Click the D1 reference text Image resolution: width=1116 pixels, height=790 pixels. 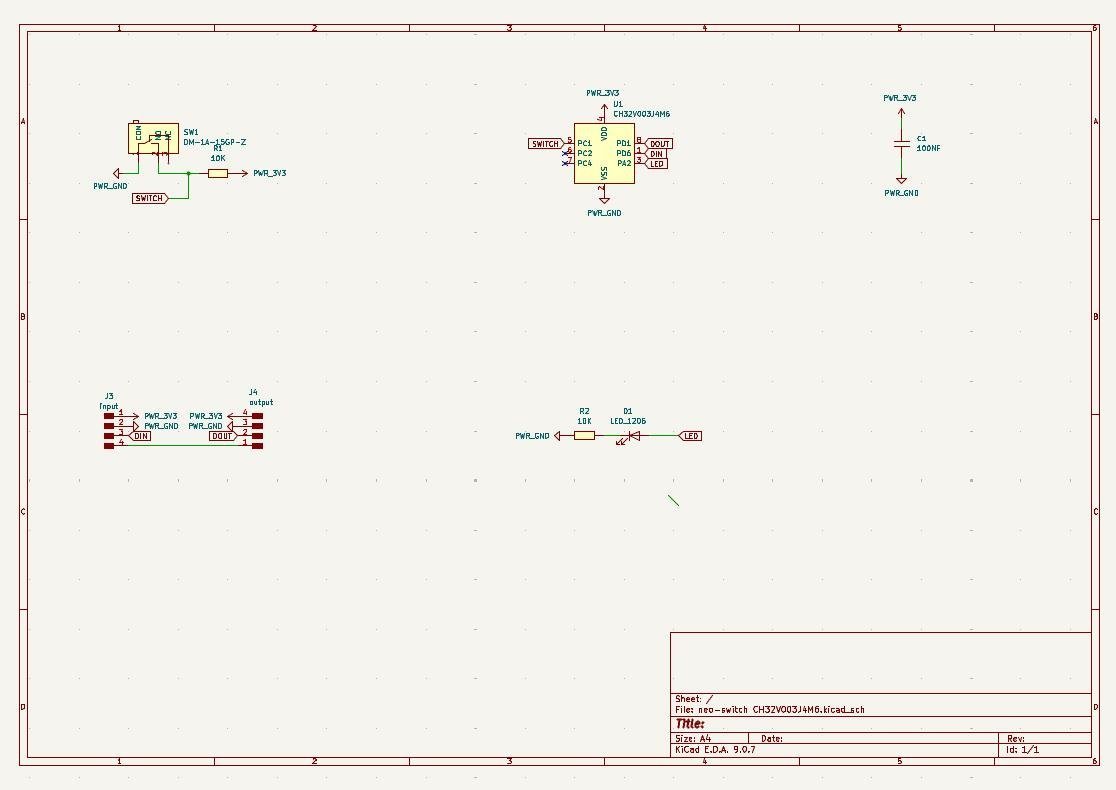click(x=628, y=411)
